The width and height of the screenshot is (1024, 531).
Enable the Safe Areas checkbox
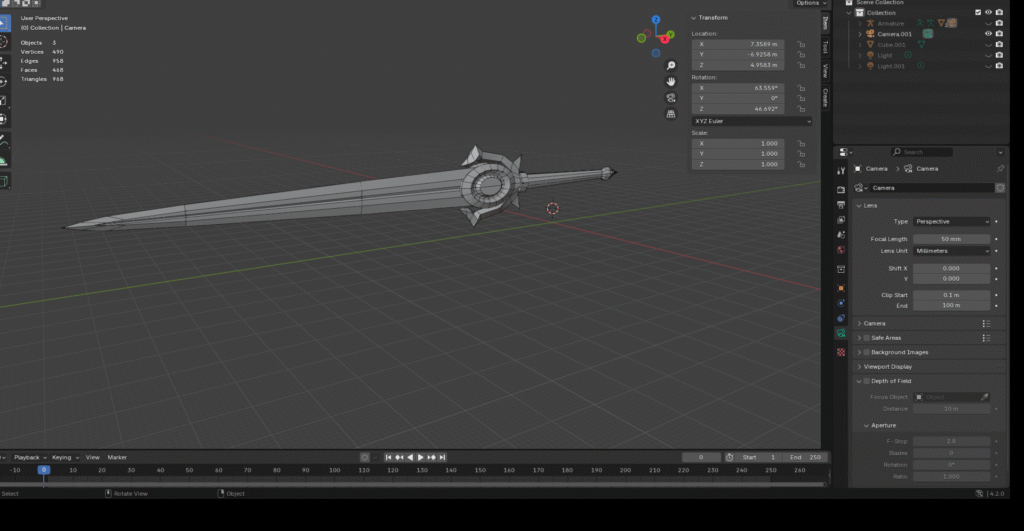866,338
